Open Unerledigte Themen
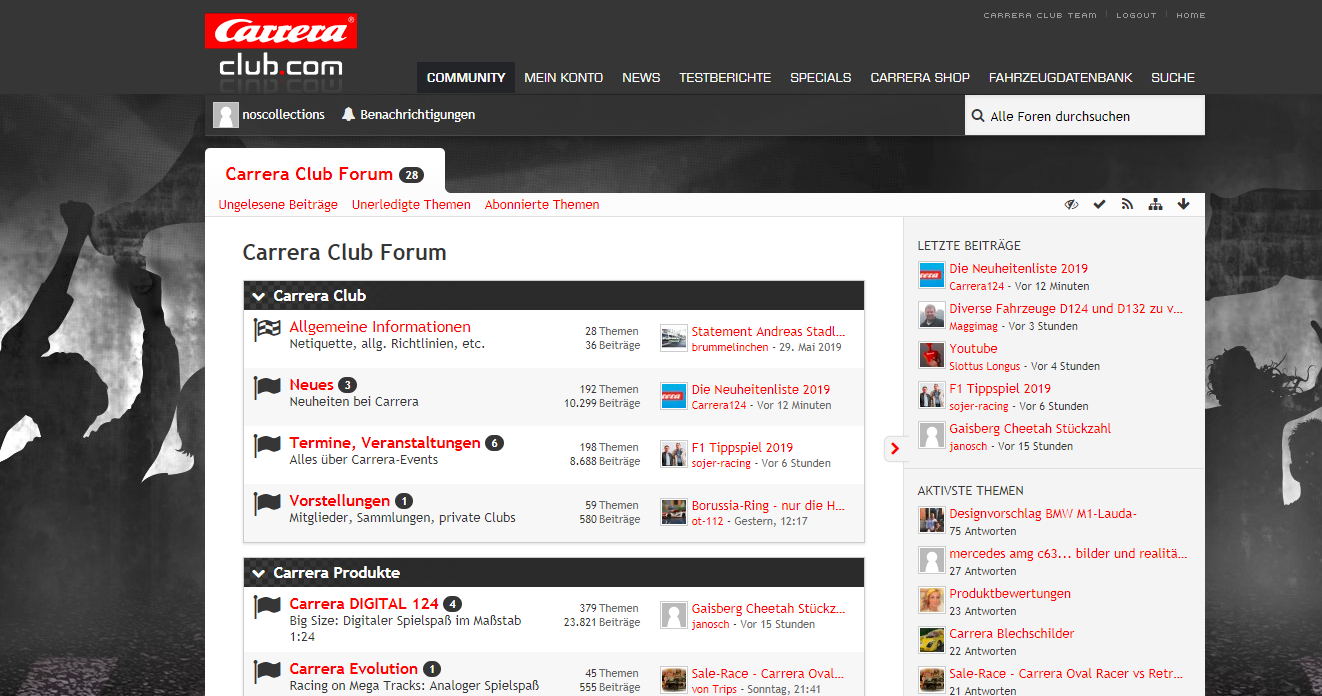 (411, 204)
